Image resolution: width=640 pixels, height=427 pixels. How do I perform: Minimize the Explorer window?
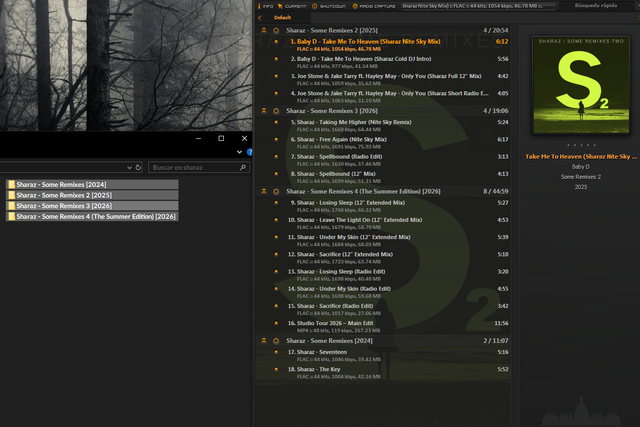[198, 138]
